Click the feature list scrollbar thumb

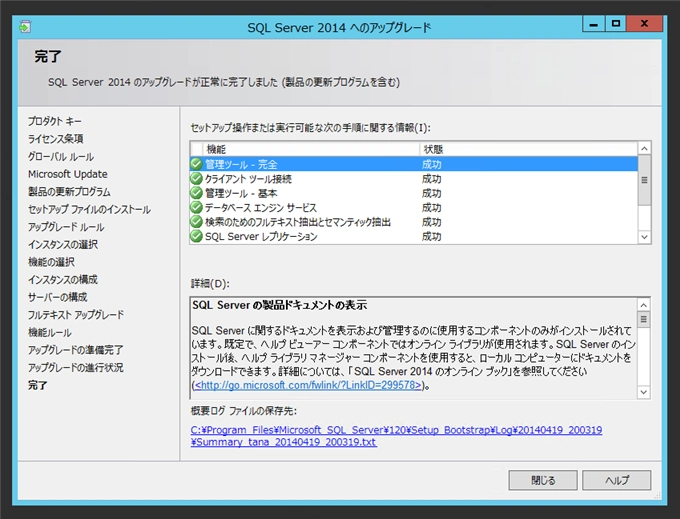coord(644,180)
